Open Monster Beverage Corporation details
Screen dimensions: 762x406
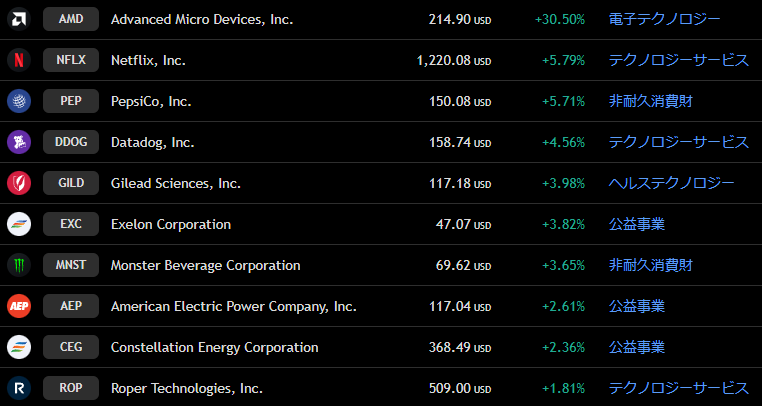205,265
